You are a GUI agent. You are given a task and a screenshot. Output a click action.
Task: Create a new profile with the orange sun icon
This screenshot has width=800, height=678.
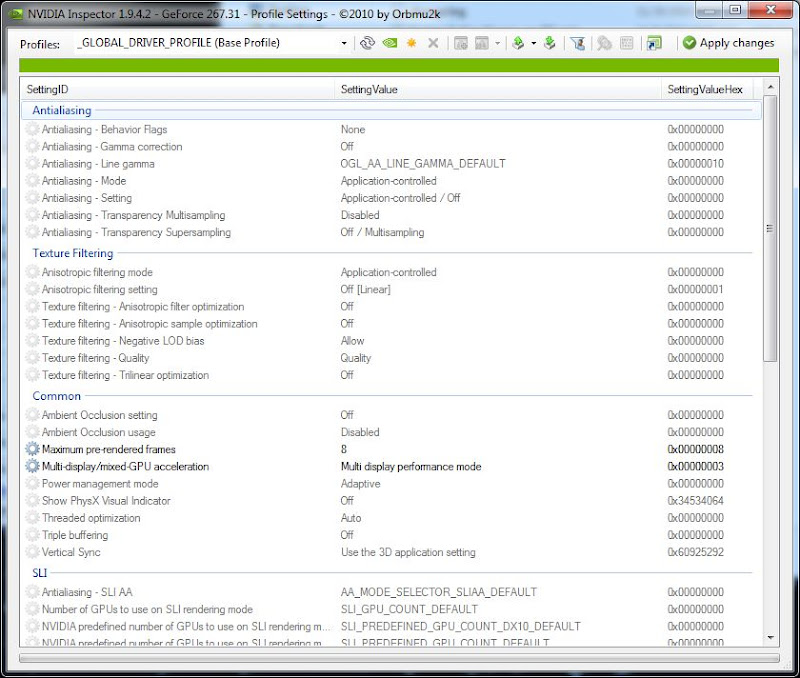click(x=411, y=43)
